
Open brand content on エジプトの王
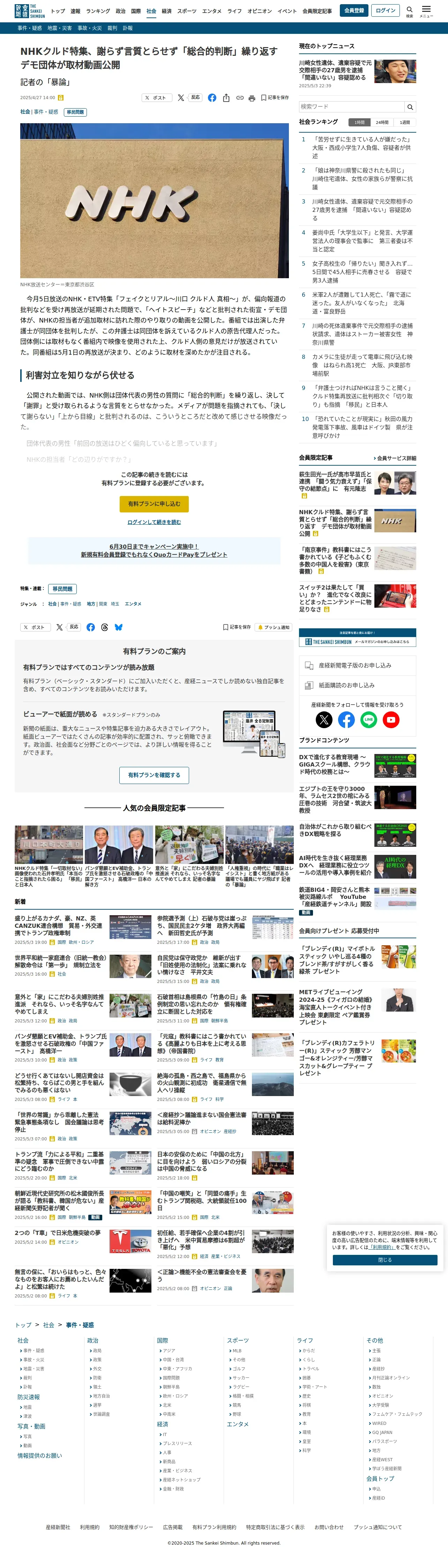pos(335,799)
